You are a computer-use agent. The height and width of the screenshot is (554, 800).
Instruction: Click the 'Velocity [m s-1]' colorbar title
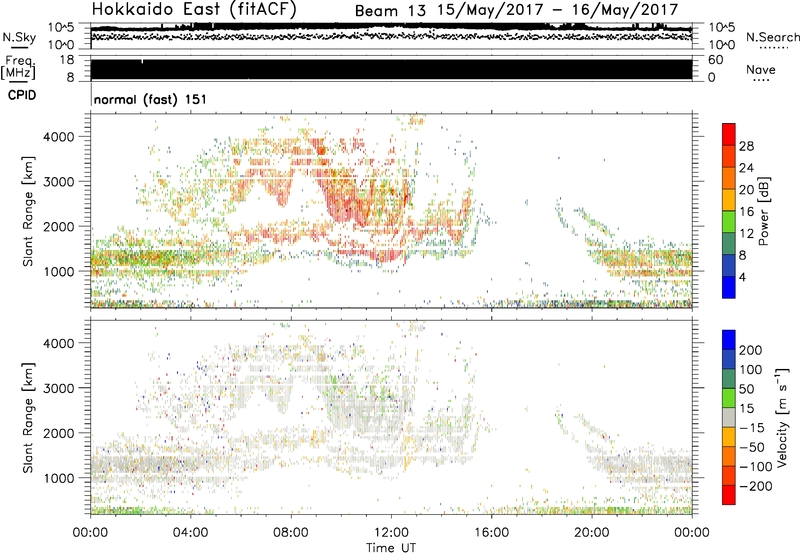[781, 417]
